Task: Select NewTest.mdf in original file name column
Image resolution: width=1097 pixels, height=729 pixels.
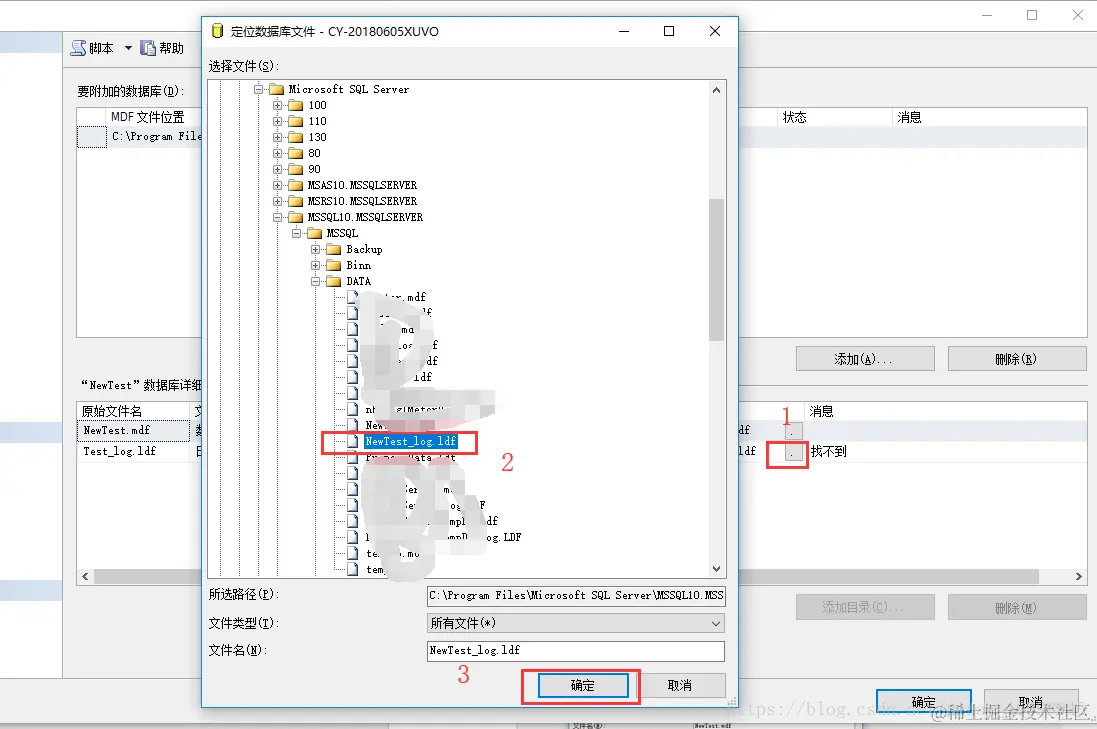Action: [x=133, y=431]
